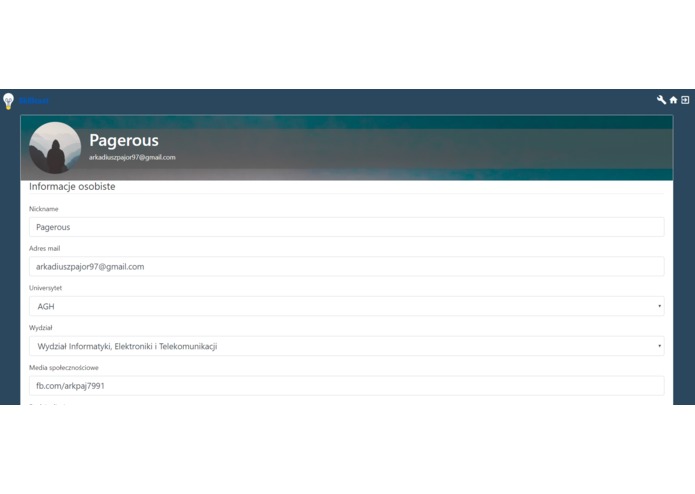
Task: Click the Pagerous profile heading
Action: [124, 140]
